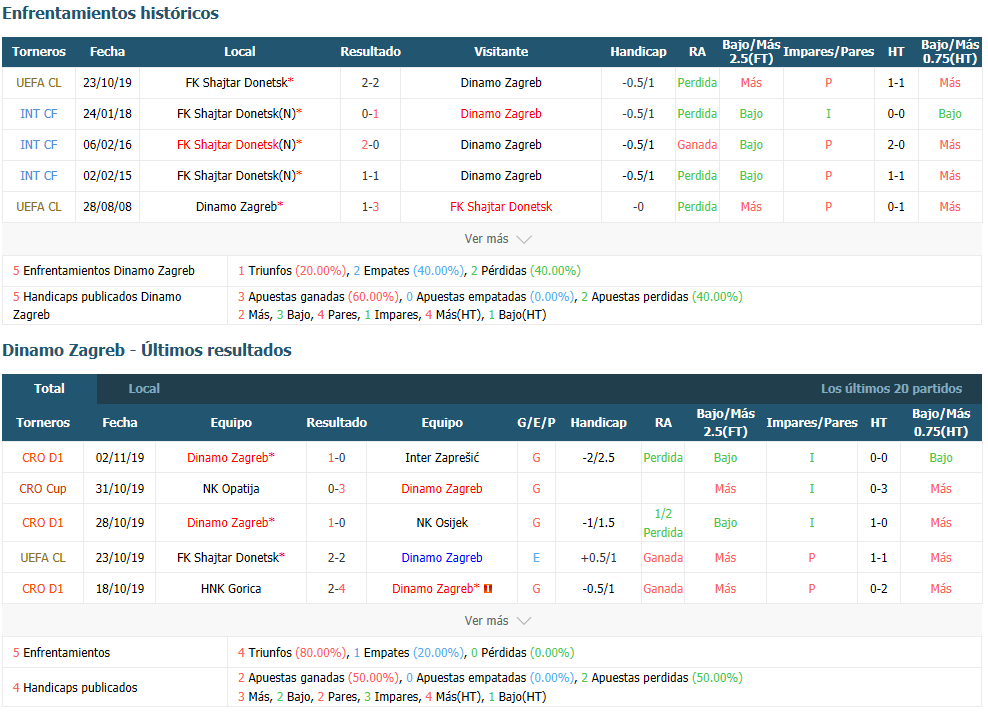Click the red card icon beside Dinamo Zagreb

point(488,588)
